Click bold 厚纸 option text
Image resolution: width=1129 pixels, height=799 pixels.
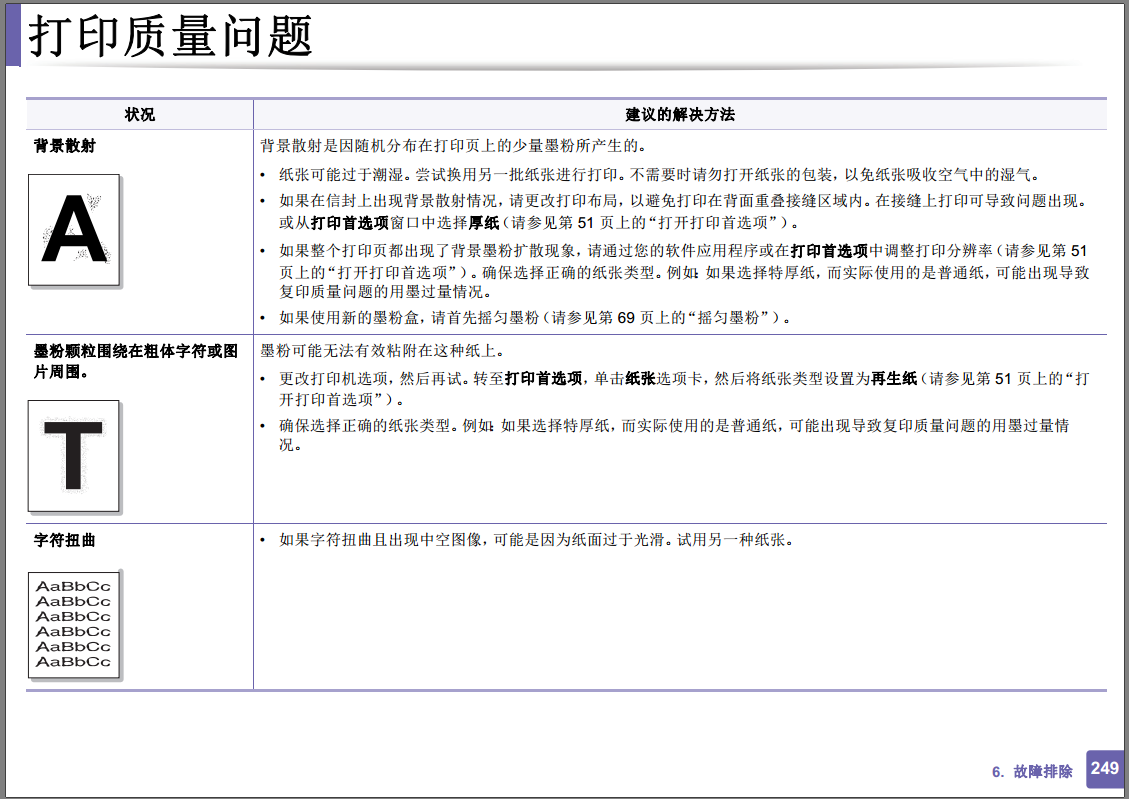click(x=484, y=223)
